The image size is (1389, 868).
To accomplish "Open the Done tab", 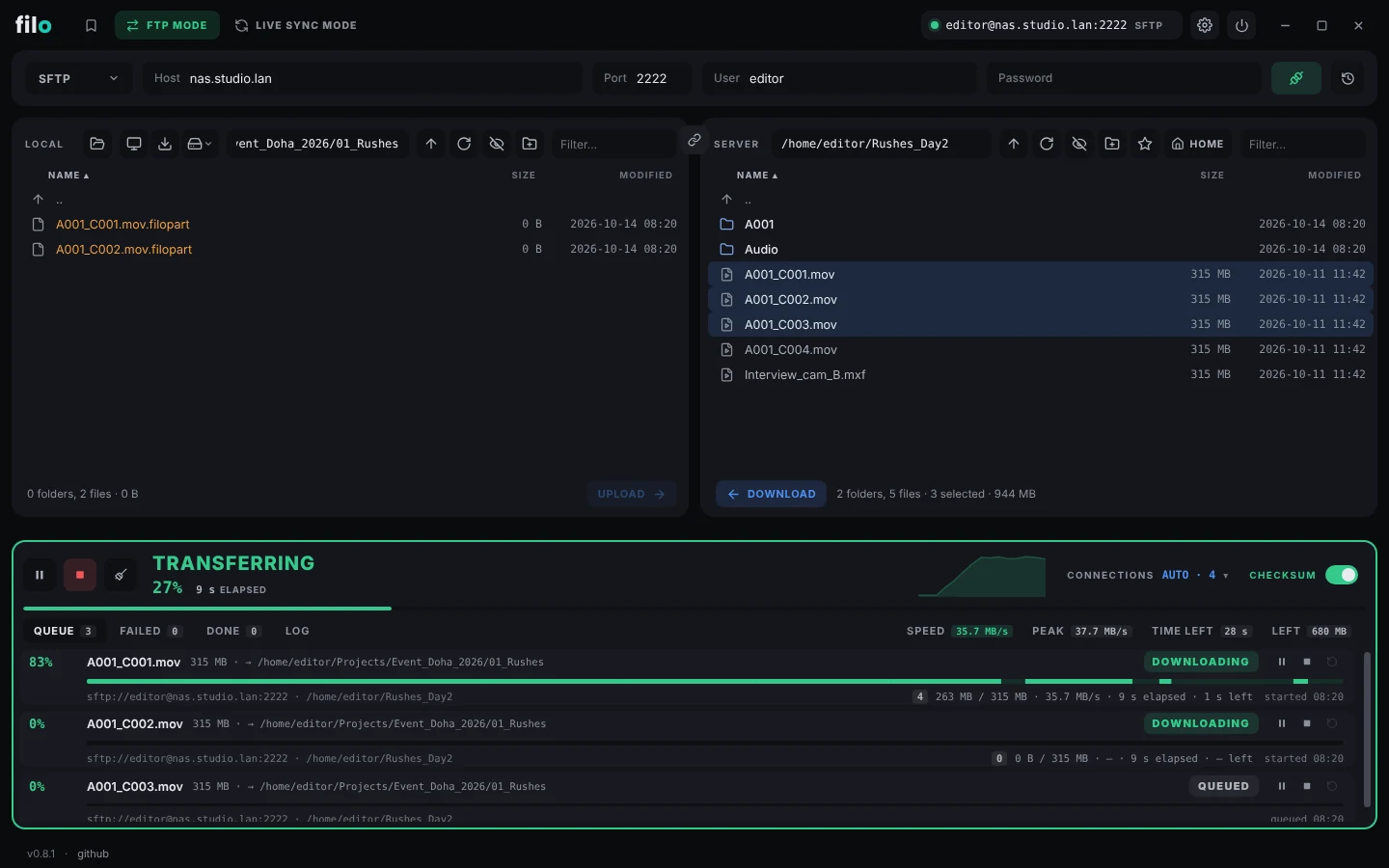I will click(232, 631).
